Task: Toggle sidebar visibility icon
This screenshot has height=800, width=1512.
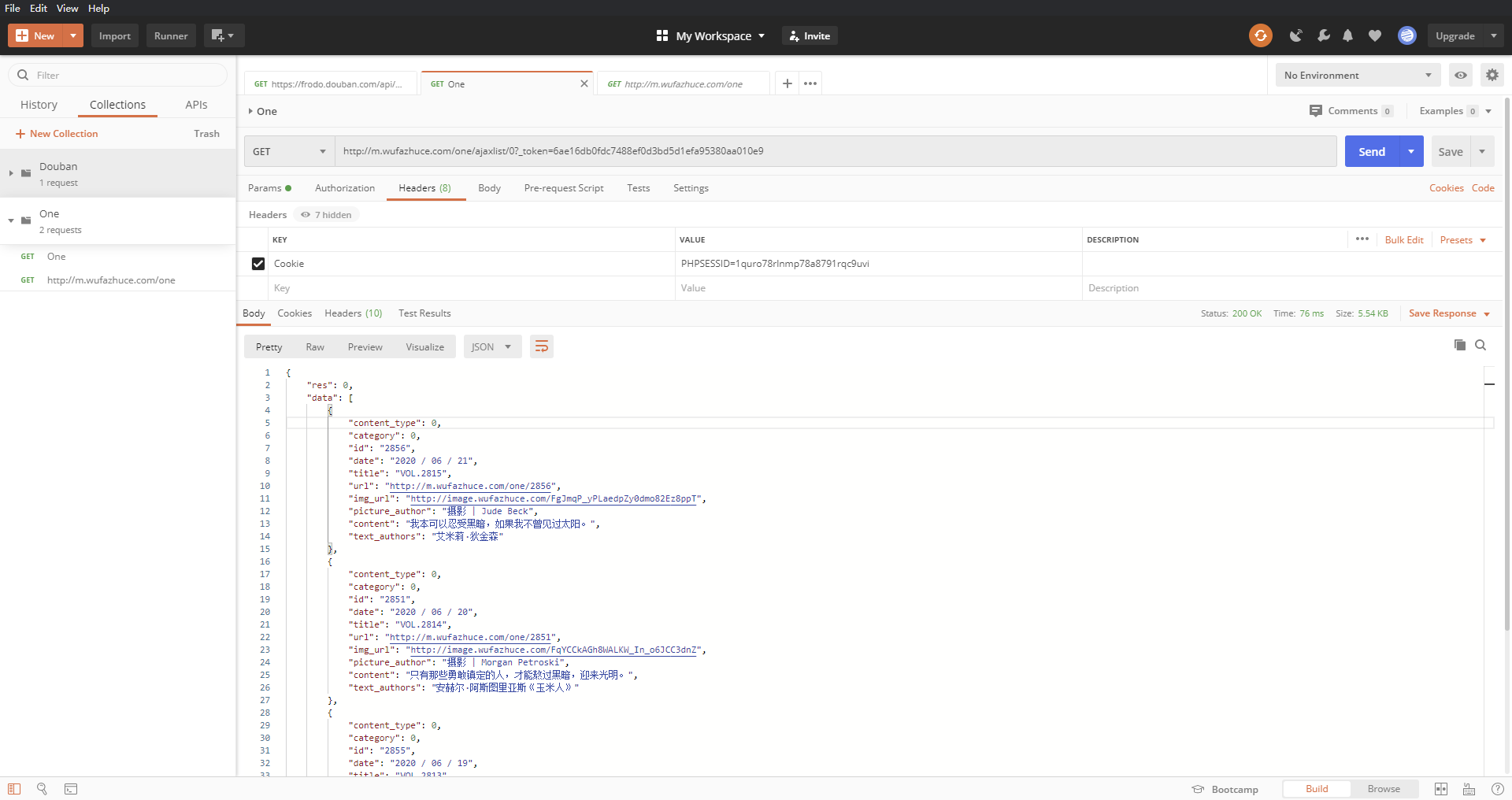Action: pyautogui.click(x=14, y=788)
